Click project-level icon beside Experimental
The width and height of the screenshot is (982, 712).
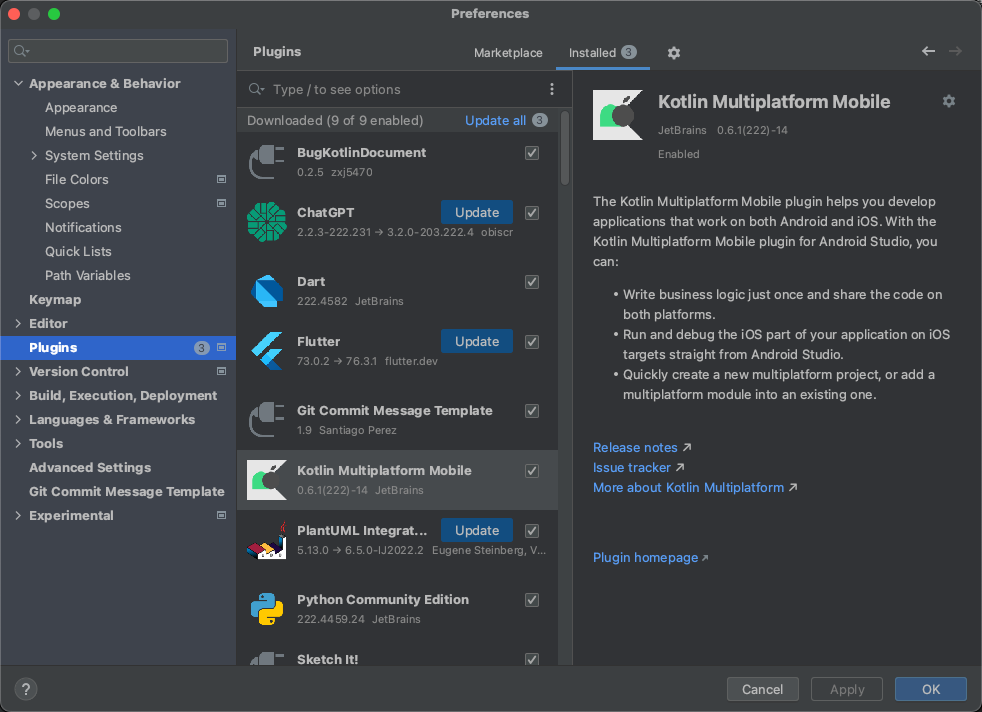click(x=221, y=515)
